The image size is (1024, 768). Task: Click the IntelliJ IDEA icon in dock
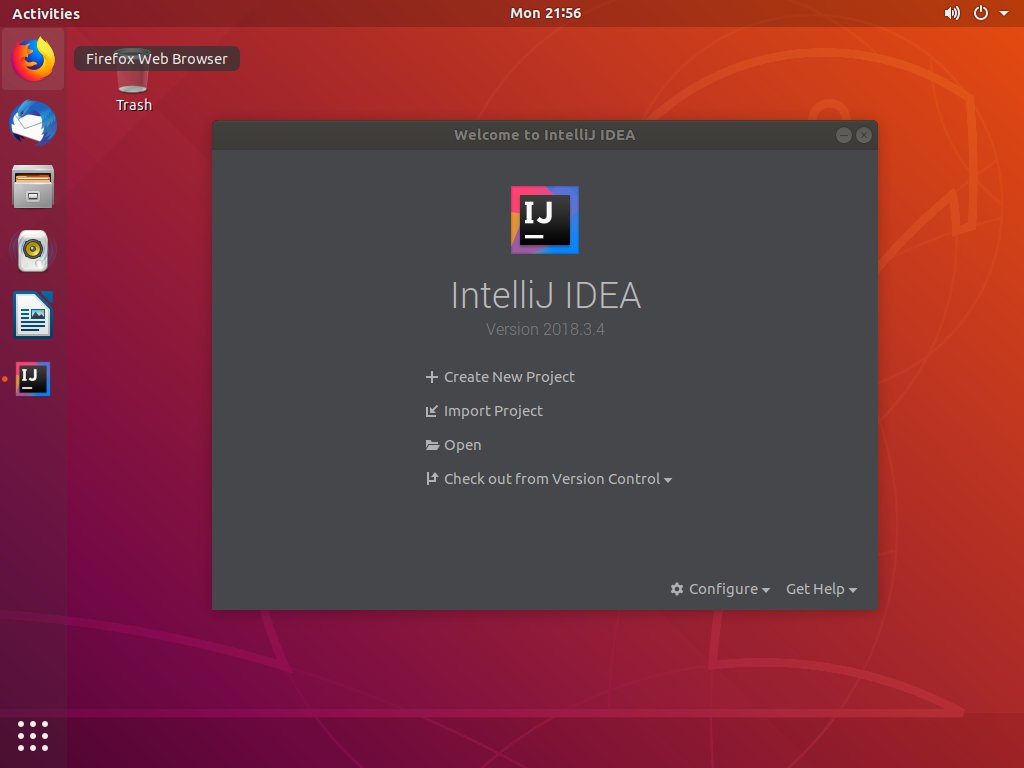[x=33, y=379]
